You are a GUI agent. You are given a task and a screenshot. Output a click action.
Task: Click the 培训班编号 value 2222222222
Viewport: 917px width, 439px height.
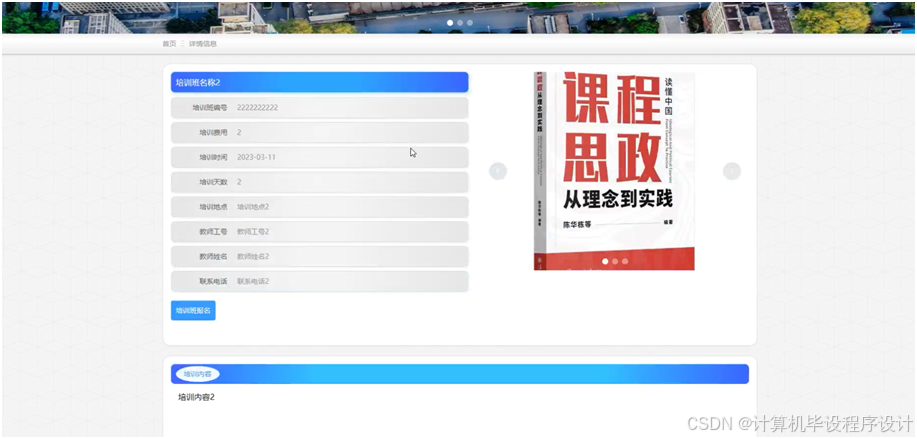257,108
